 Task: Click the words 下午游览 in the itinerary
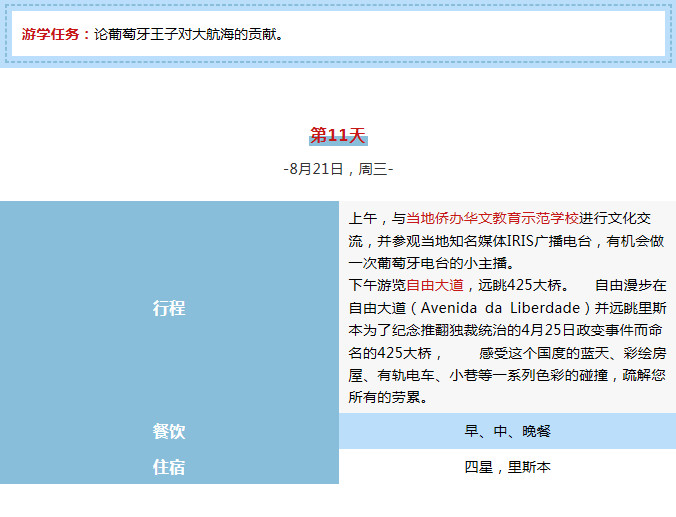pos(376,285)
